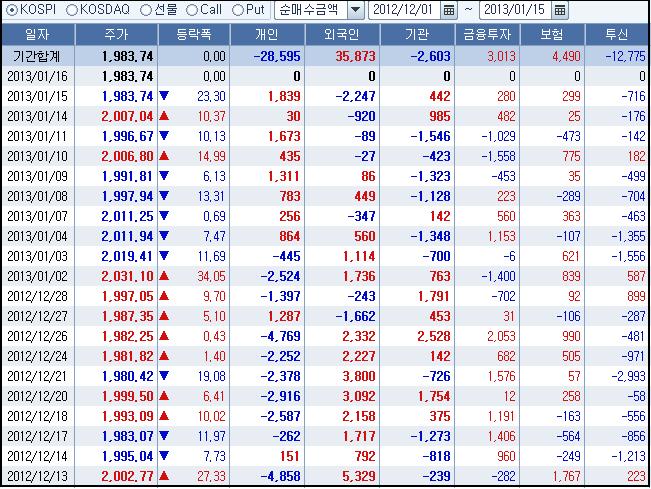Viewport: 651px width, 489px height.
Task: Click the up arrow on 2012/12/26 row
Action: (164, 335)
